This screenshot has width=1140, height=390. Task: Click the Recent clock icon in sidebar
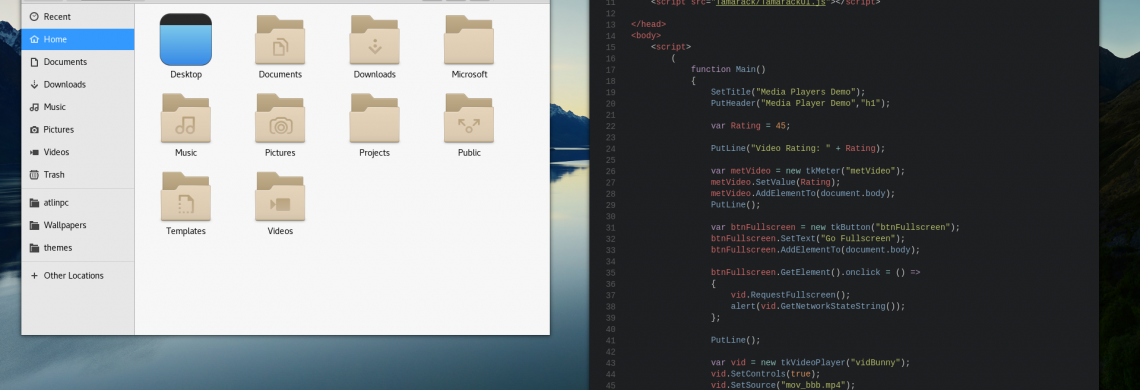pyautogui.click(x=34, y=17)
